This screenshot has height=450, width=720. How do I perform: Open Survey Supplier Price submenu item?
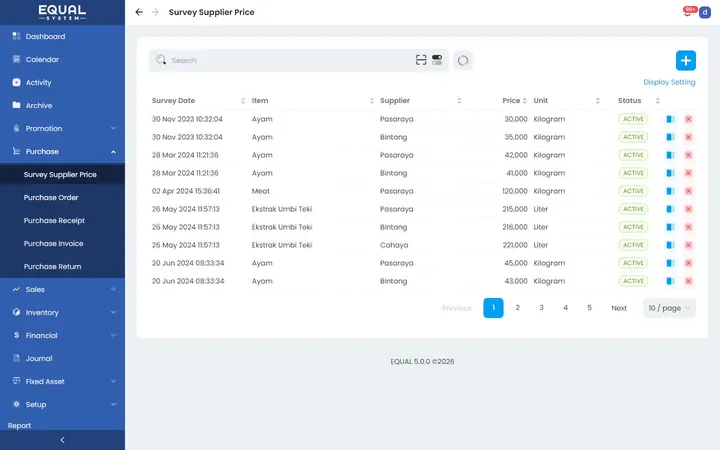click(x=62, y=174)
